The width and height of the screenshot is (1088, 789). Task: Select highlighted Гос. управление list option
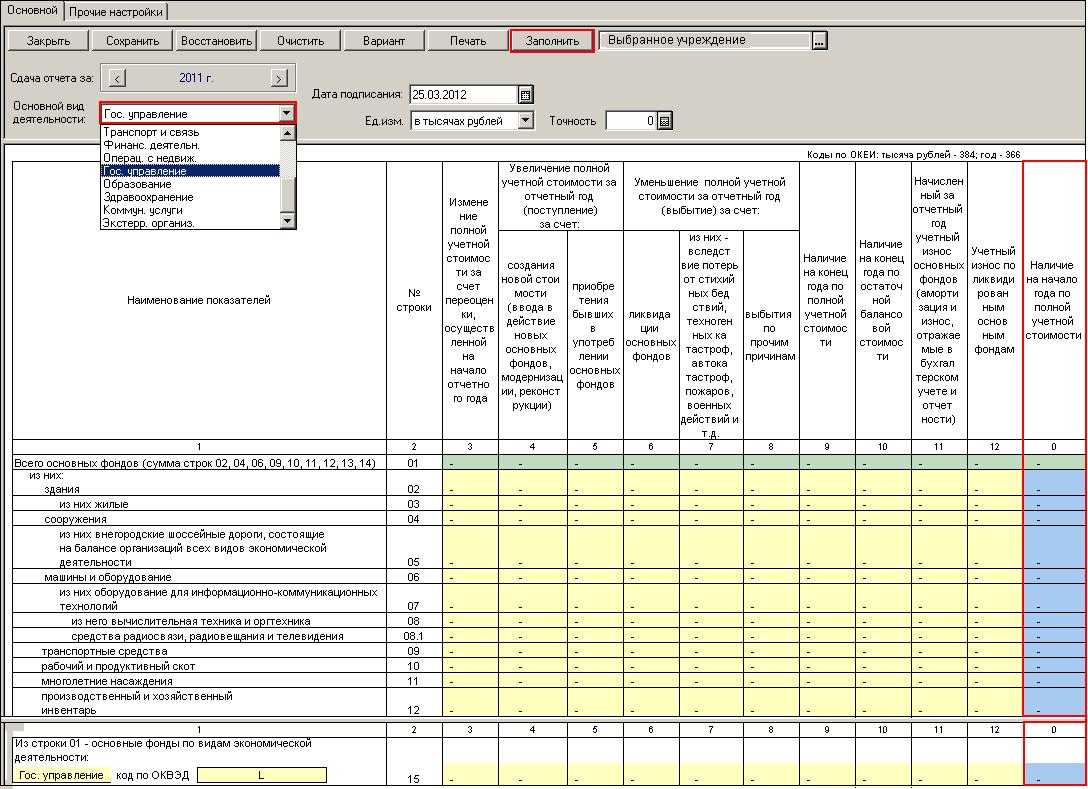click(191, 171)
